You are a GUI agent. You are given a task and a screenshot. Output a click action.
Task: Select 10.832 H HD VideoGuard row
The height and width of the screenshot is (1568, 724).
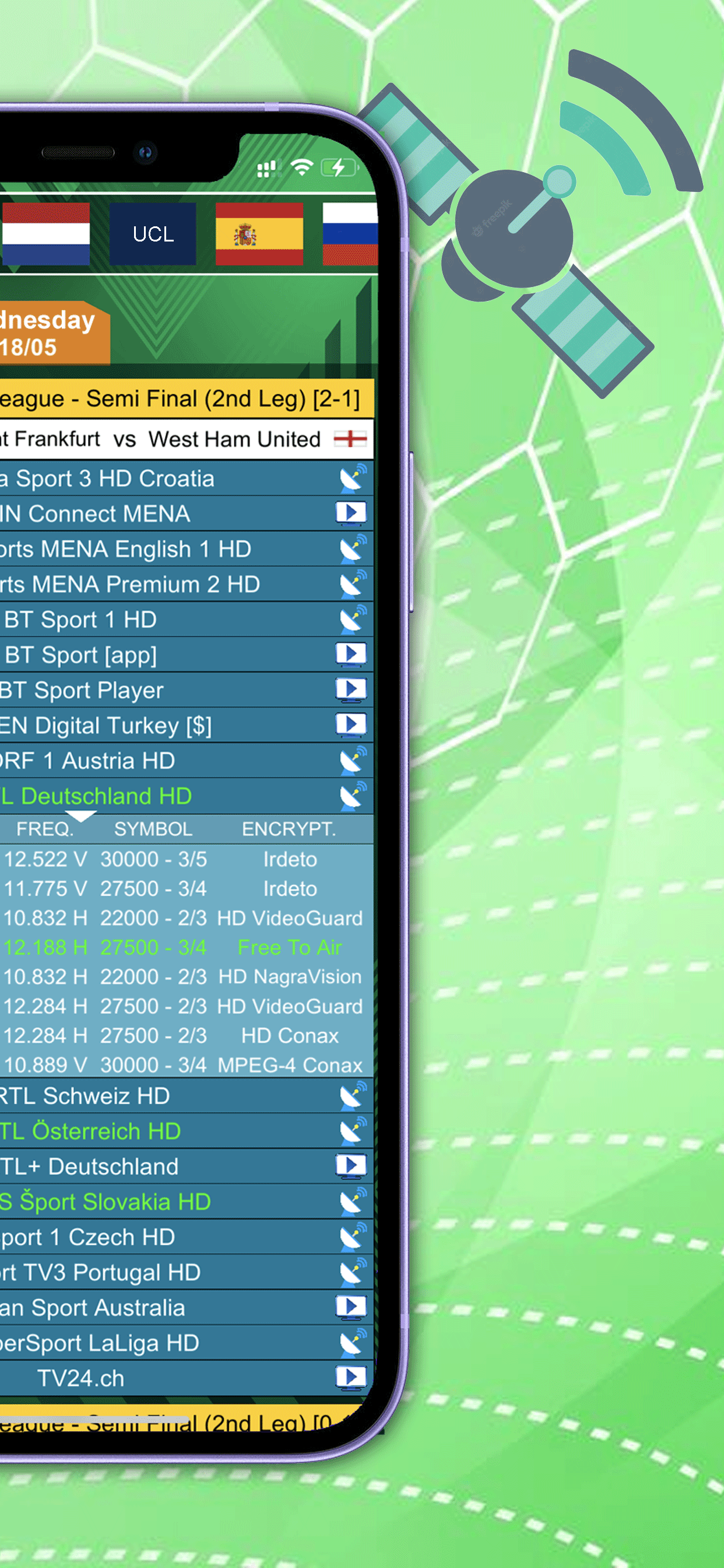[x=186, y=918]
